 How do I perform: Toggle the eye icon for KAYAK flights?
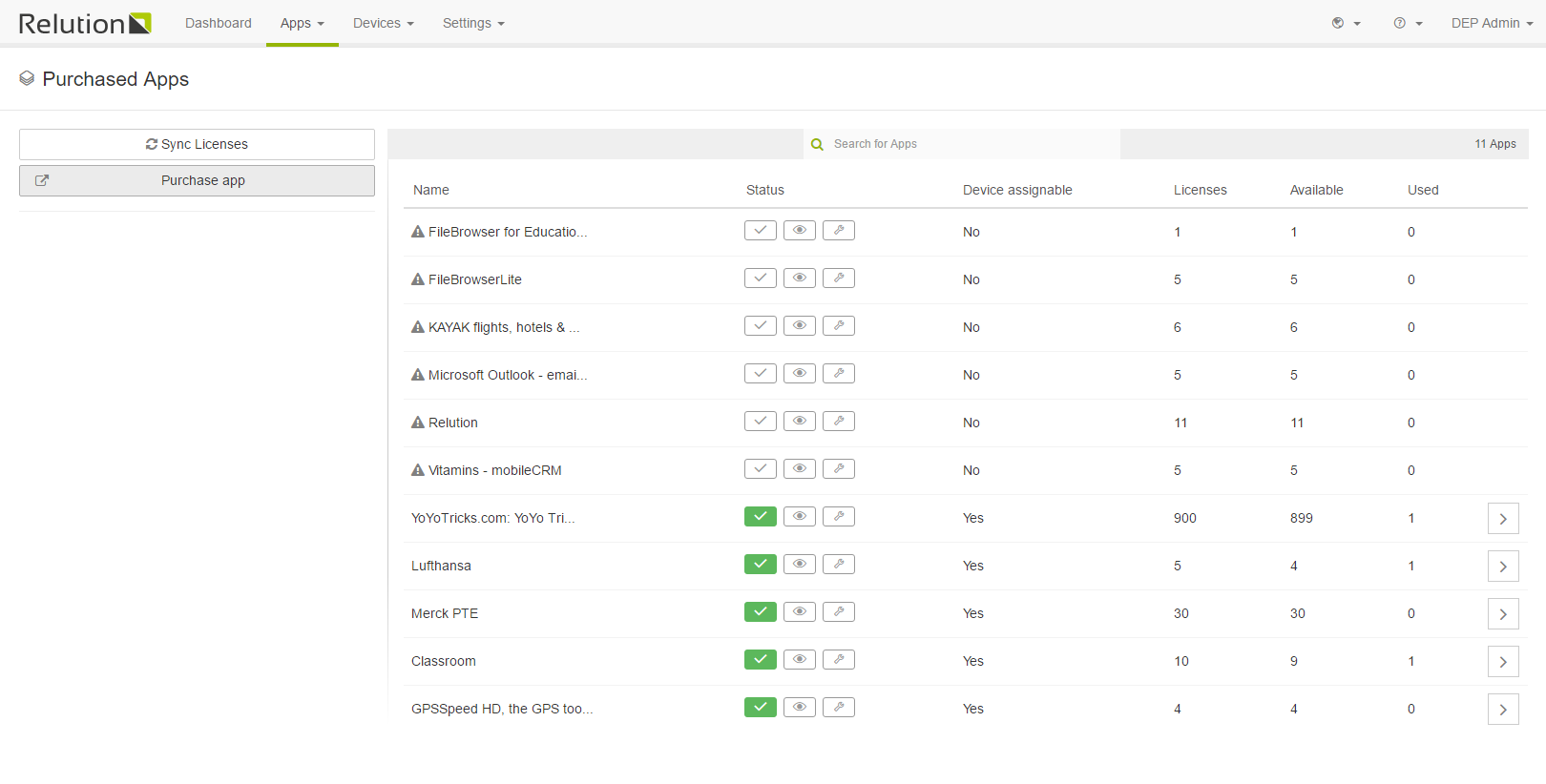(x=800, y=325)
